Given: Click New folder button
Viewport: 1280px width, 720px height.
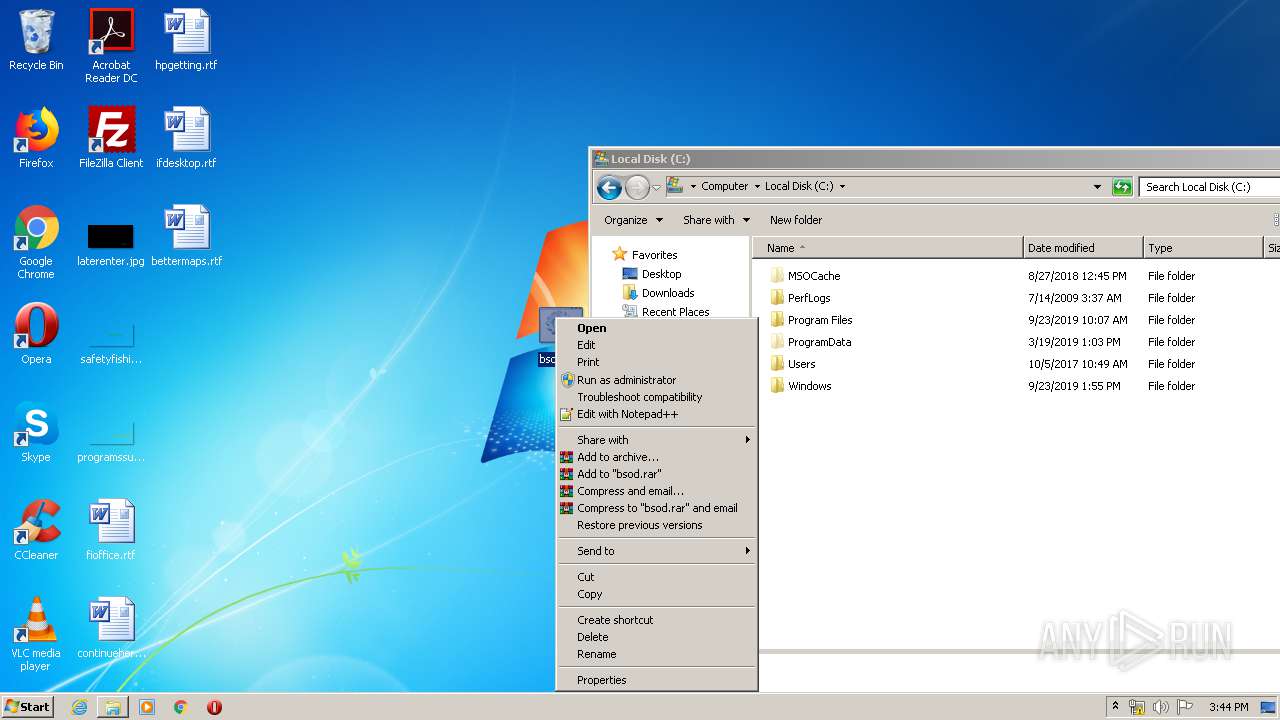Looking at the screenshot, I should point(796,220).
